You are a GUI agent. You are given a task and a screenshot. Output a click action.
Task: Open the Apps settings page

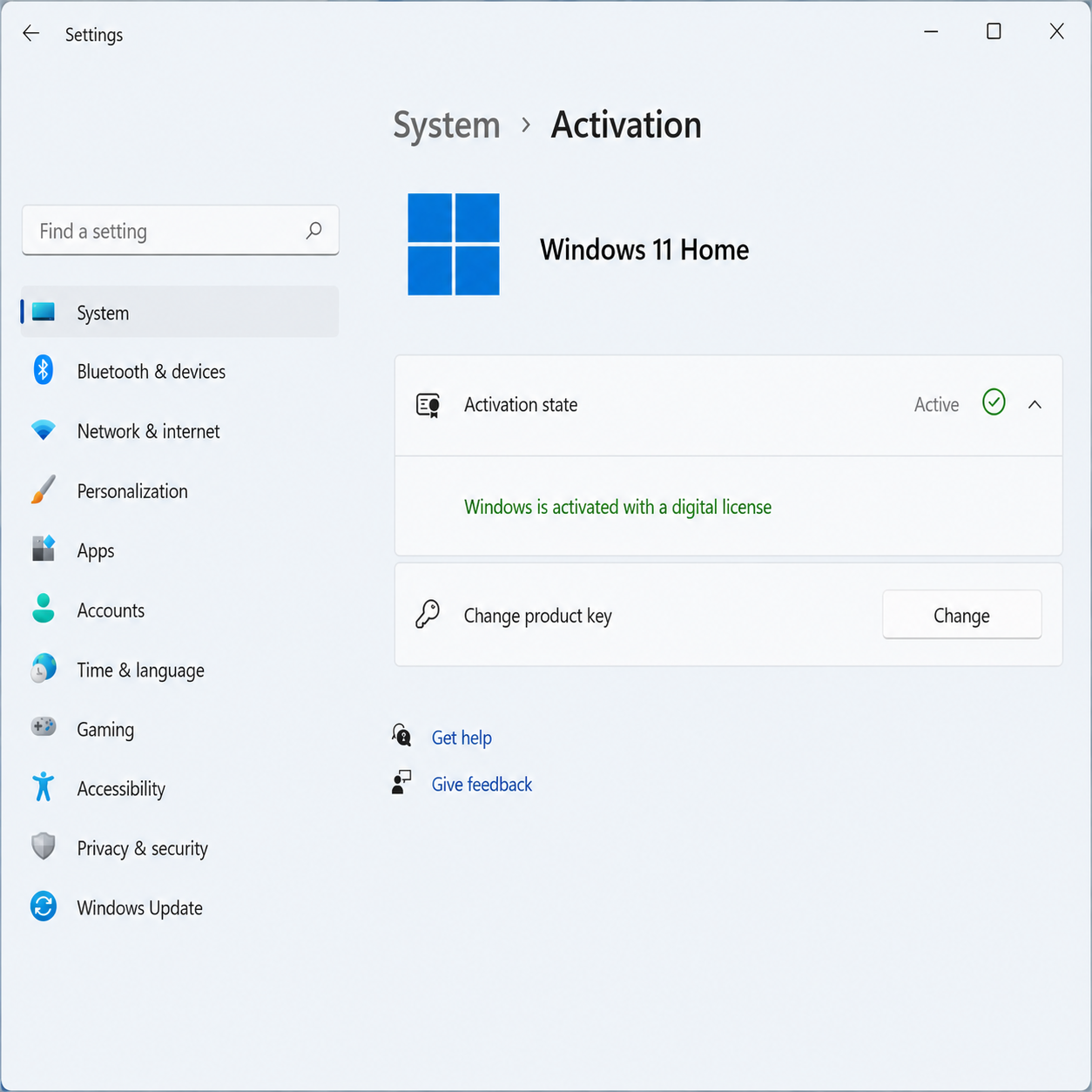tap(180, 550)
